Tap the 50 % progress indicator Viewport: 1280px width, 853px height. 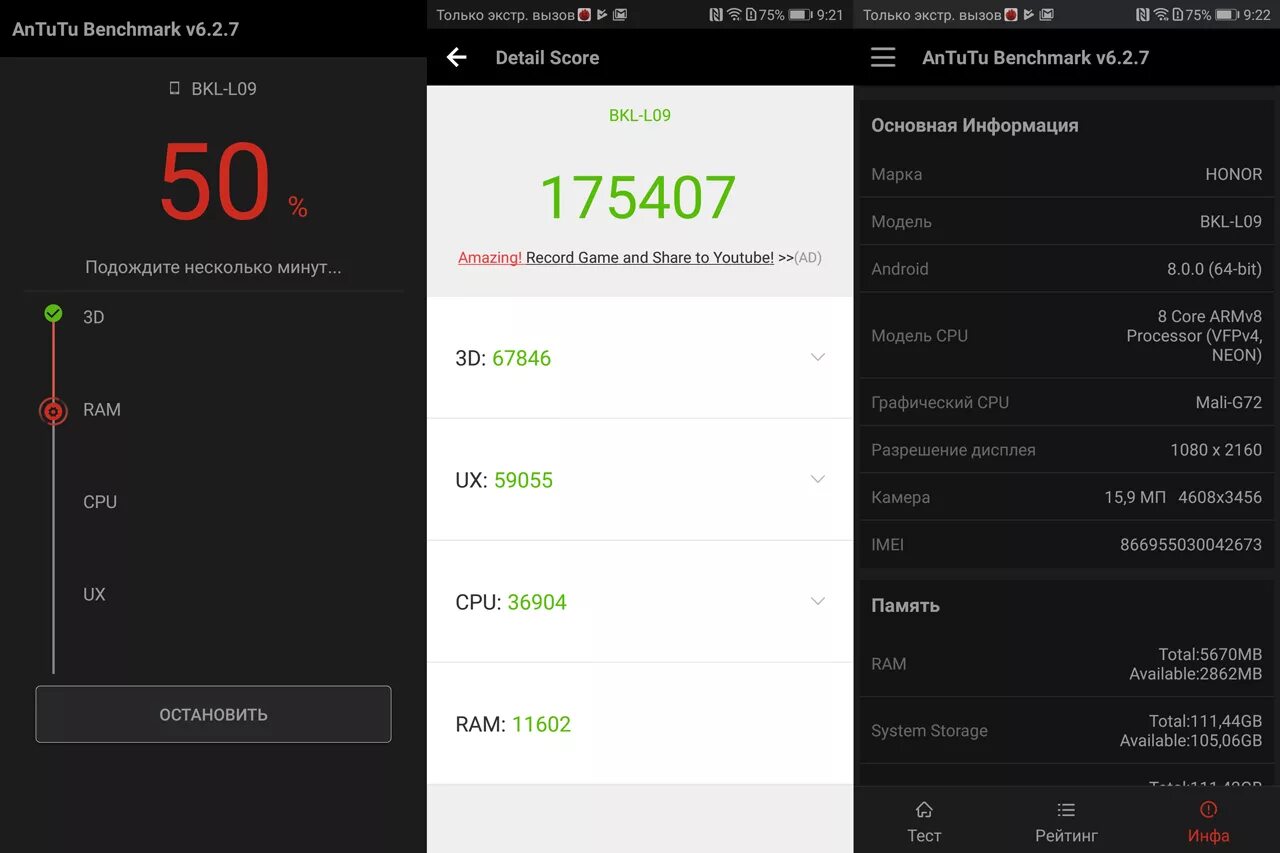coord(233,182)
